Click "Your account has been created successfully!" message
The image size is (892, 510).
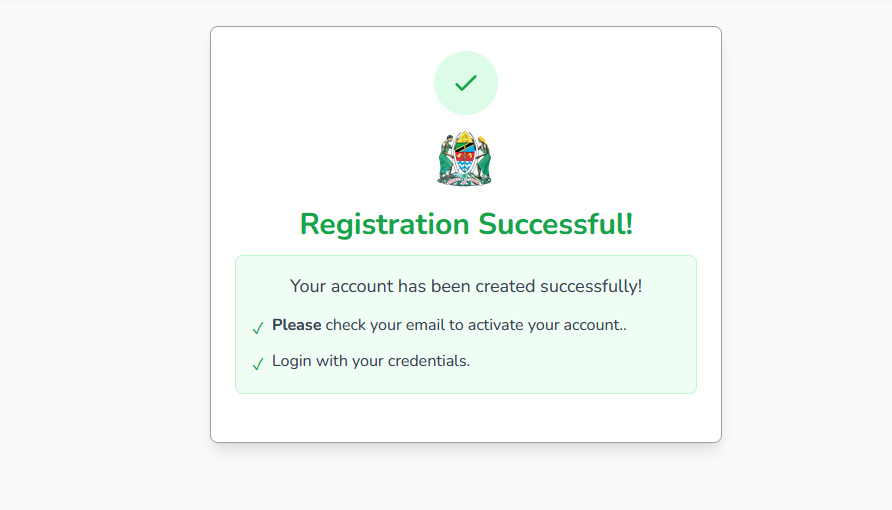pos(466,286)
